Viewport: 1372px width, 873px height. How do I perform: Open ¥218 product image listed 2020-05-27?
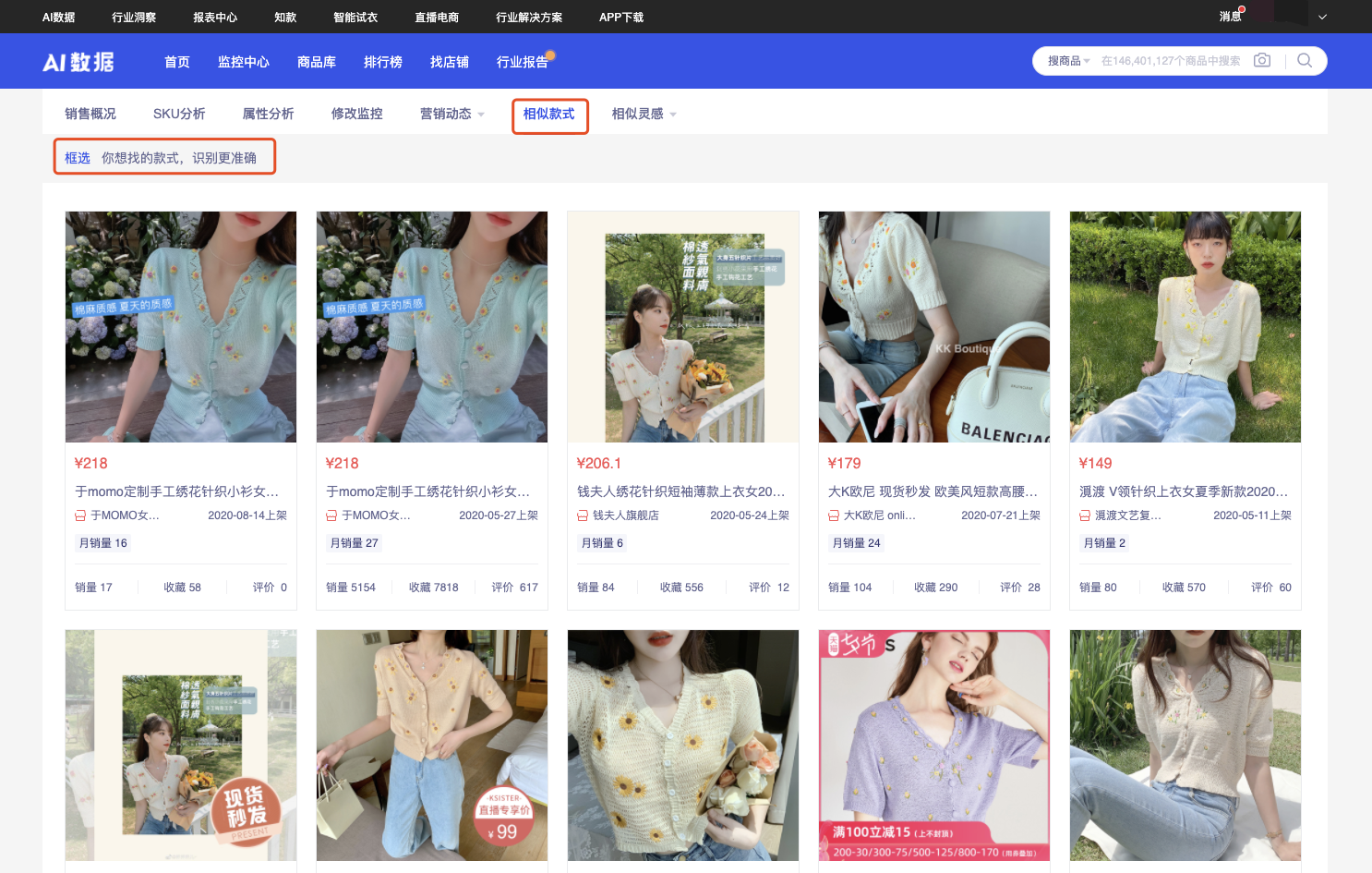point(432,327)
